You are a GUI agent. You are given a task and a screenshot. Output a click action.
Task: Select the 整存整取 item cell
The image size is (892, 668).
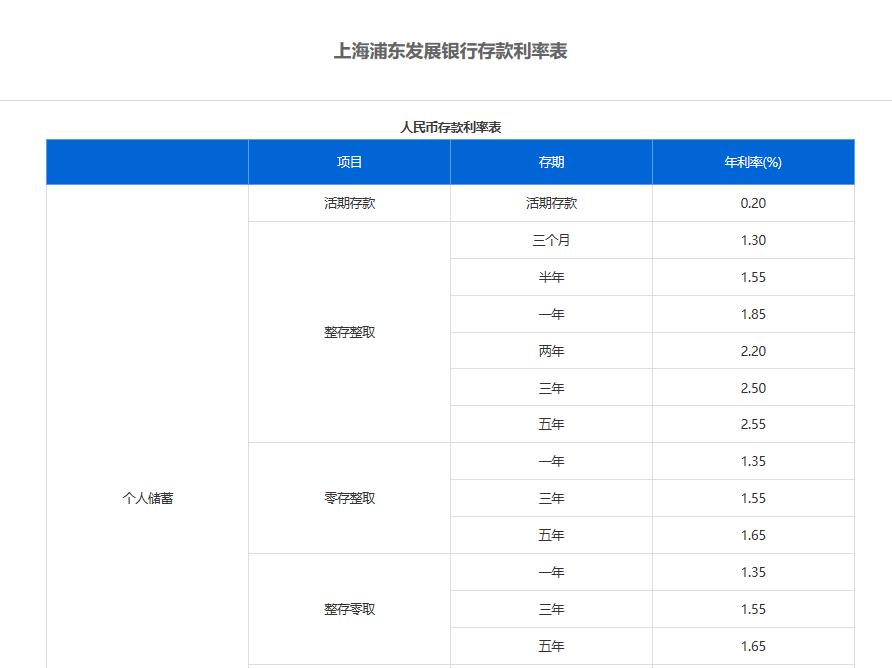click(x=349, y=332)
